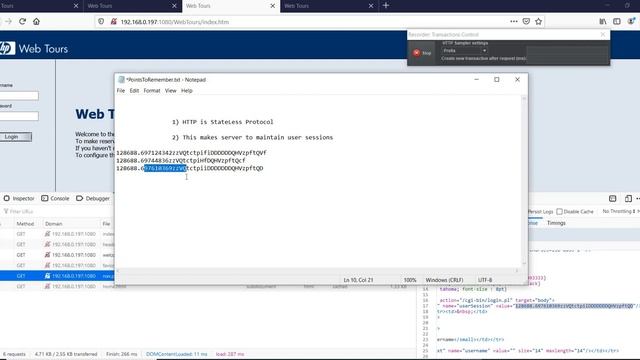This screenshot has width=640, height=360.
Task: Click 'DOMContentLoaded' timing in Network status bar
Action: point(176,354)
